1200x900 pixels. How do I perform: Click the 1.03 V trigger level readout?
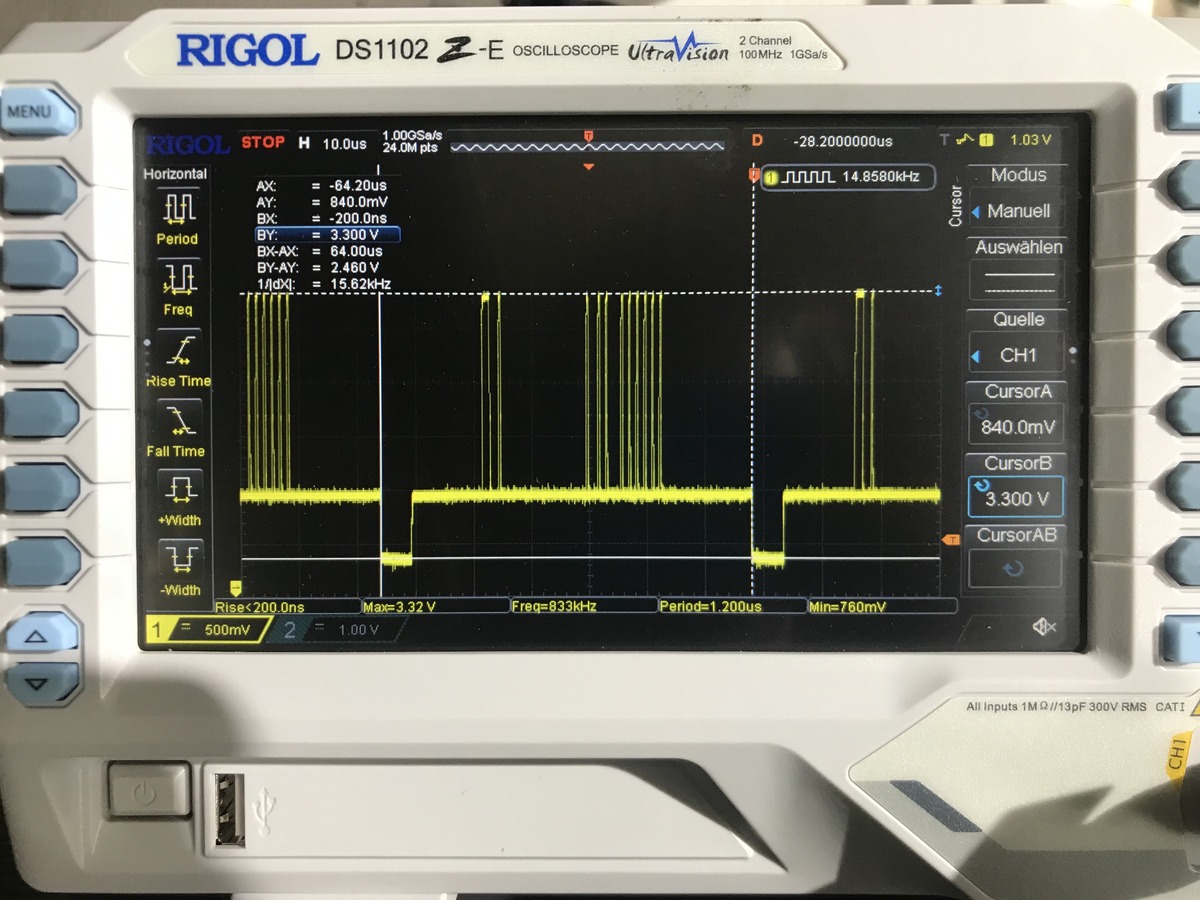pyautogui.click(x=1030, y=140)
